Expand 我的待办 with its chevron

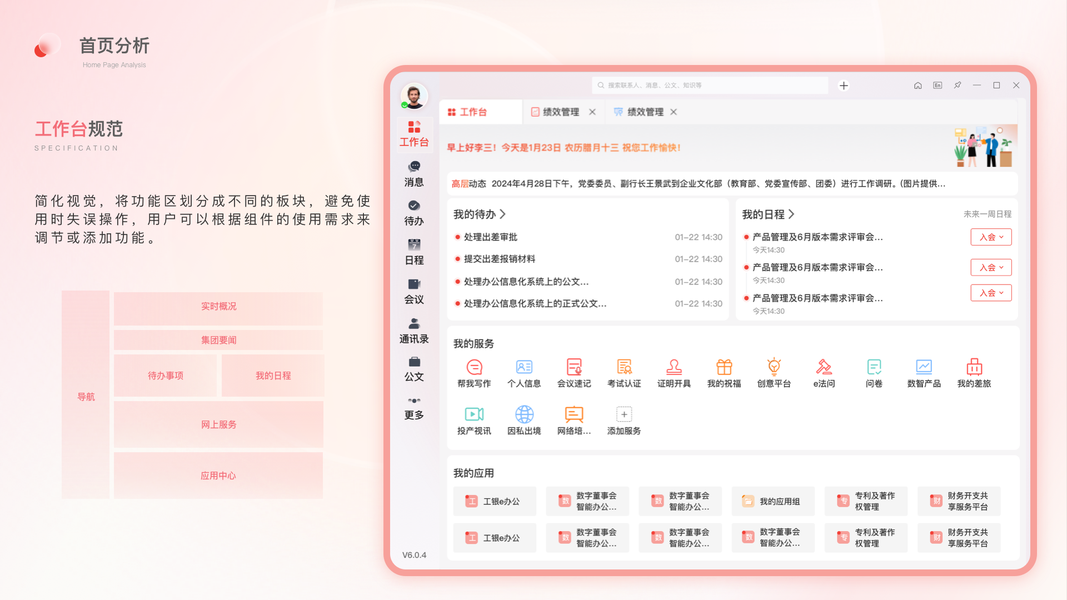(x=503, y=214)
